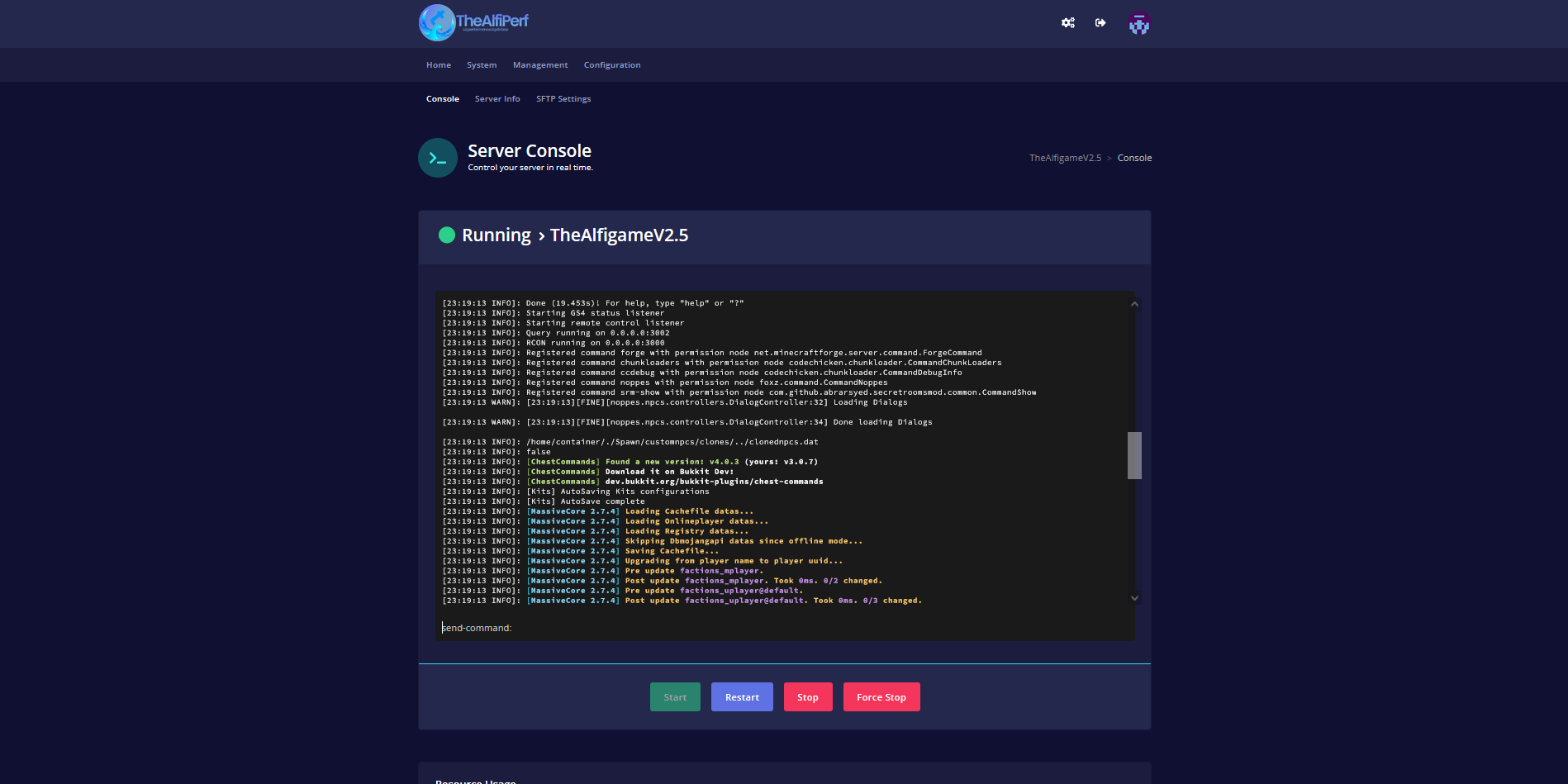Click 'Upgrading from player name' log line
The width and height of the screenshot is (1568, 784).
click(643, 561)
